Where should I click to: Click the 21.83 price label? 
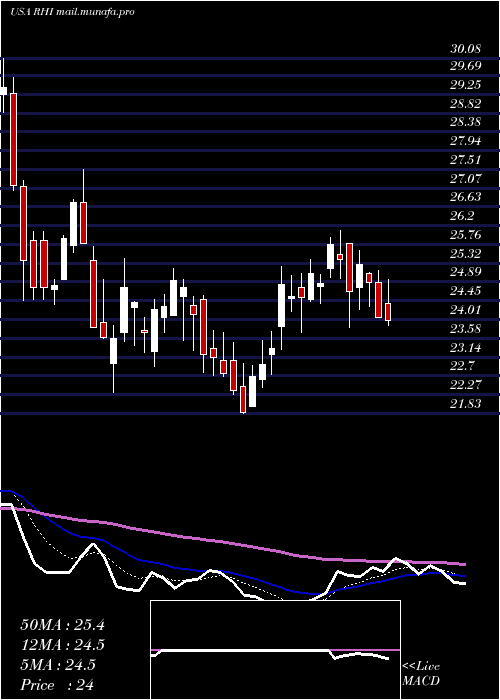pos(466,404)
